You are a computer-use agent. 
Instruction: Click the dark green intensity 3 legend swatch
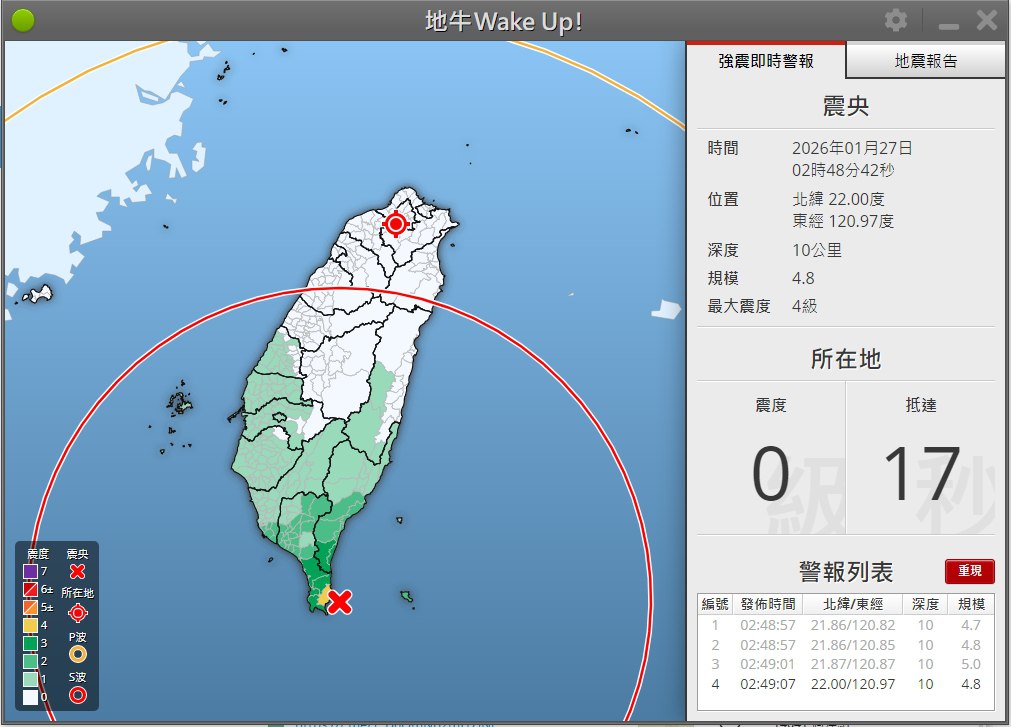(x=30, y=643)
